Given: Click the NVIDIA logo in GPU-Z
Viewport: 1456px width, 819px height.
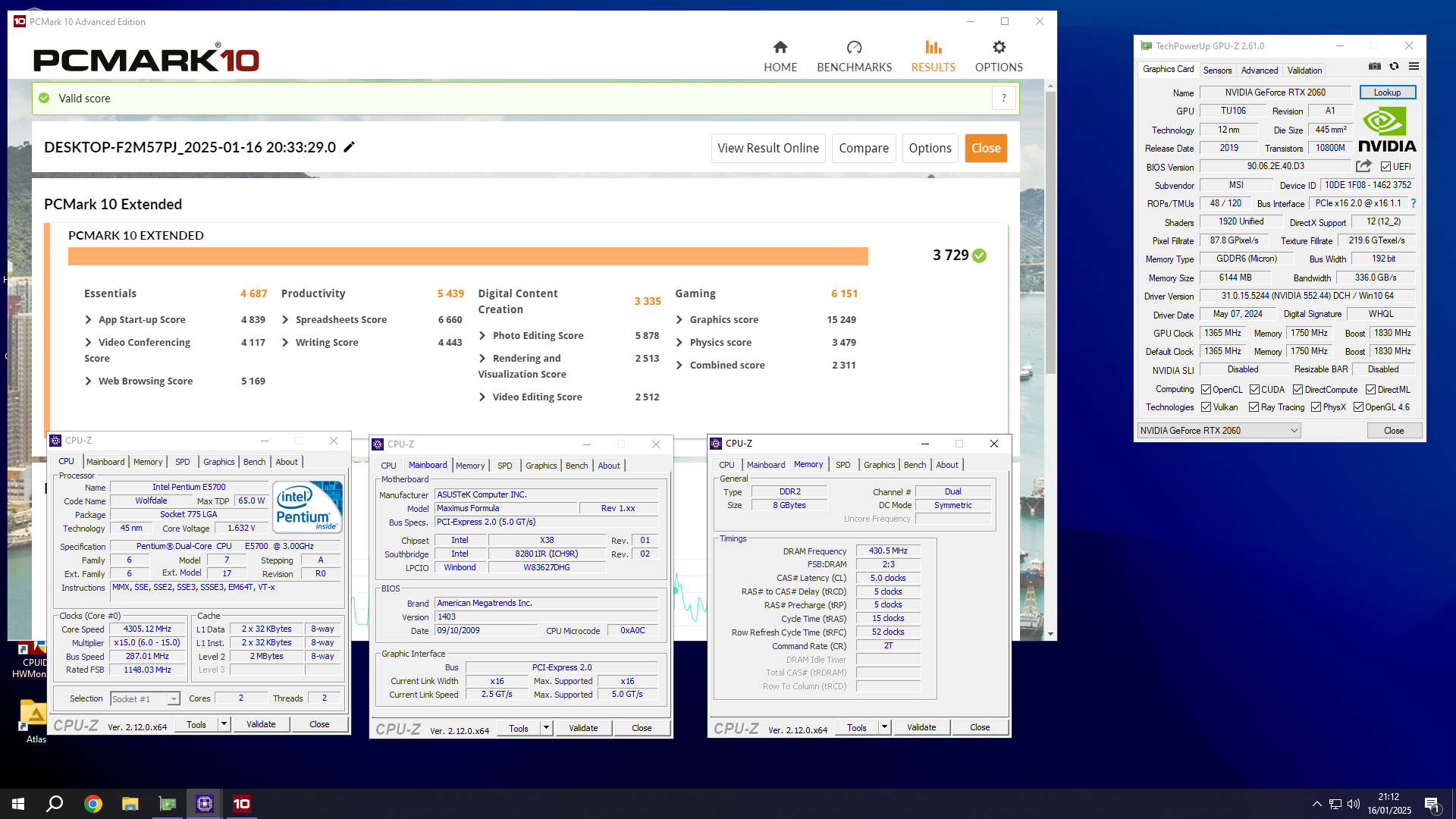Looking at the screenshot, I should (x=1387, y=130).
